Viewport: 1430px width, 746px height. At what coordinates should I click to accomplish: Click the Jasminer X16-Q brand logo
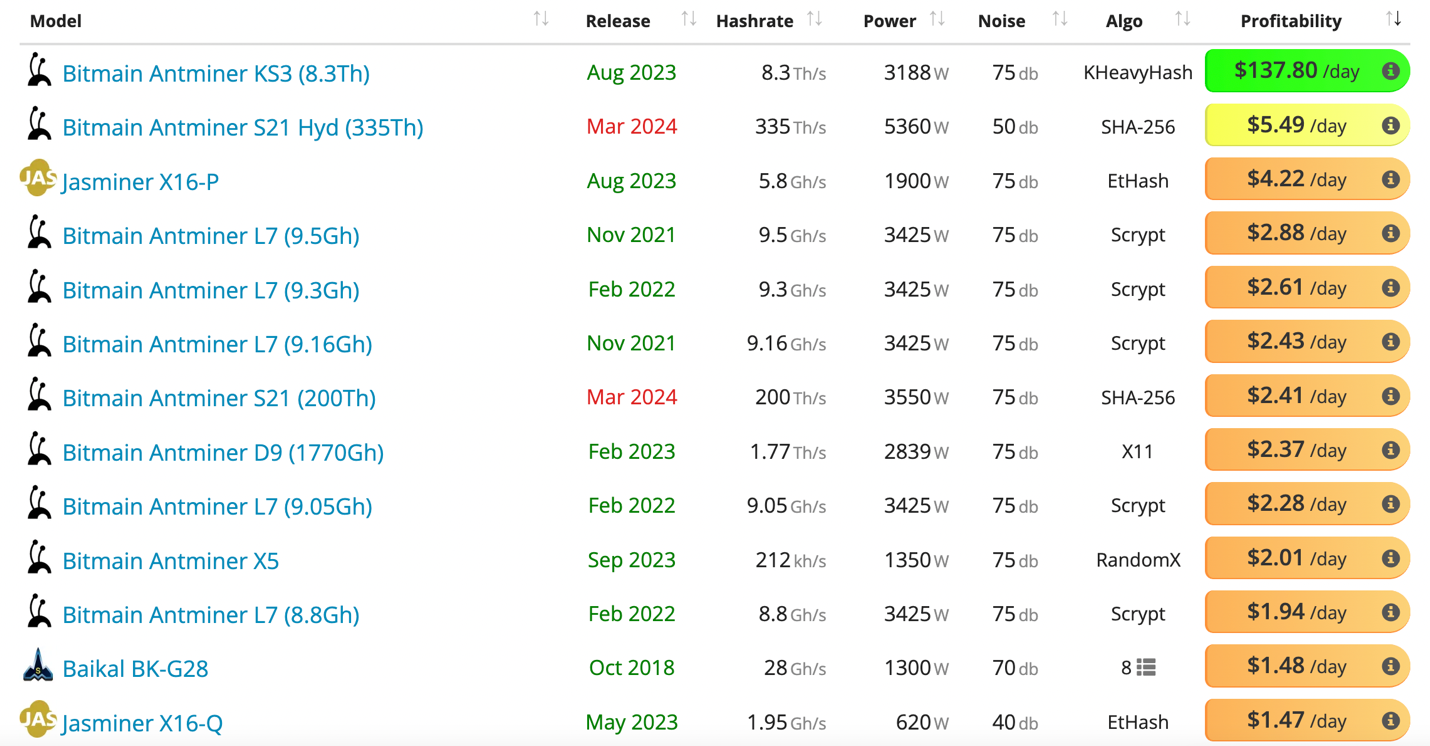tap(38, 718)
